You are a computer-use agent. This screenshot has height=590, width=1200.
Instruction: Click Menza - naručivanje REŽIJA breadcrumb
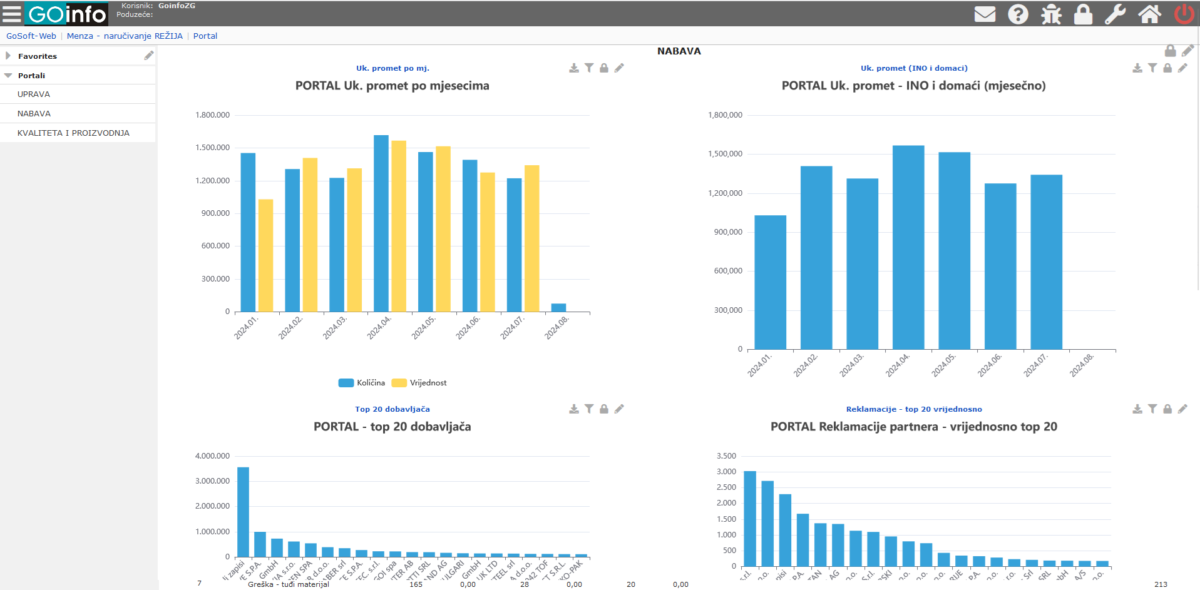125,35
